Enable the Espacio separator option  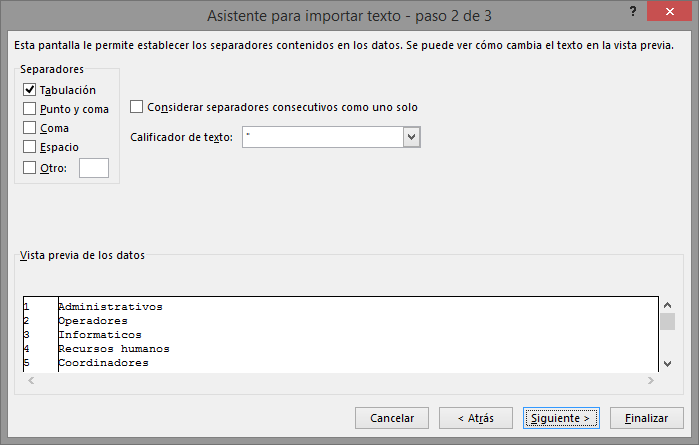point(30,147)
